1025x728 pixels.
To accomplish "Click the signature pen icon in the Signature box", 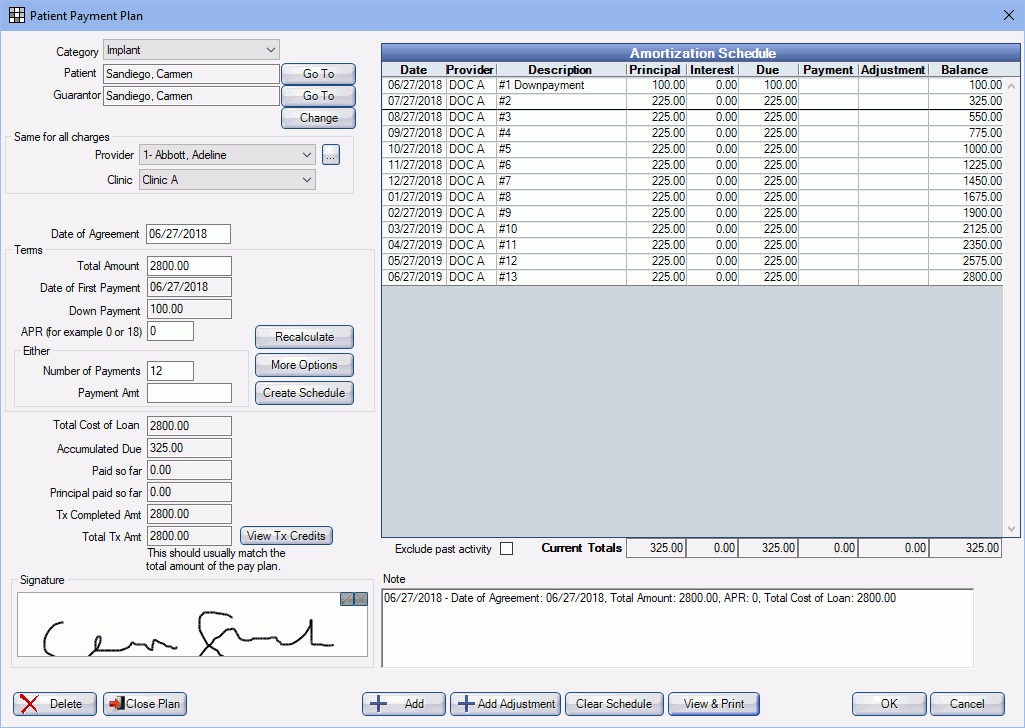I will pyautogui.click(x=347, y=599).
